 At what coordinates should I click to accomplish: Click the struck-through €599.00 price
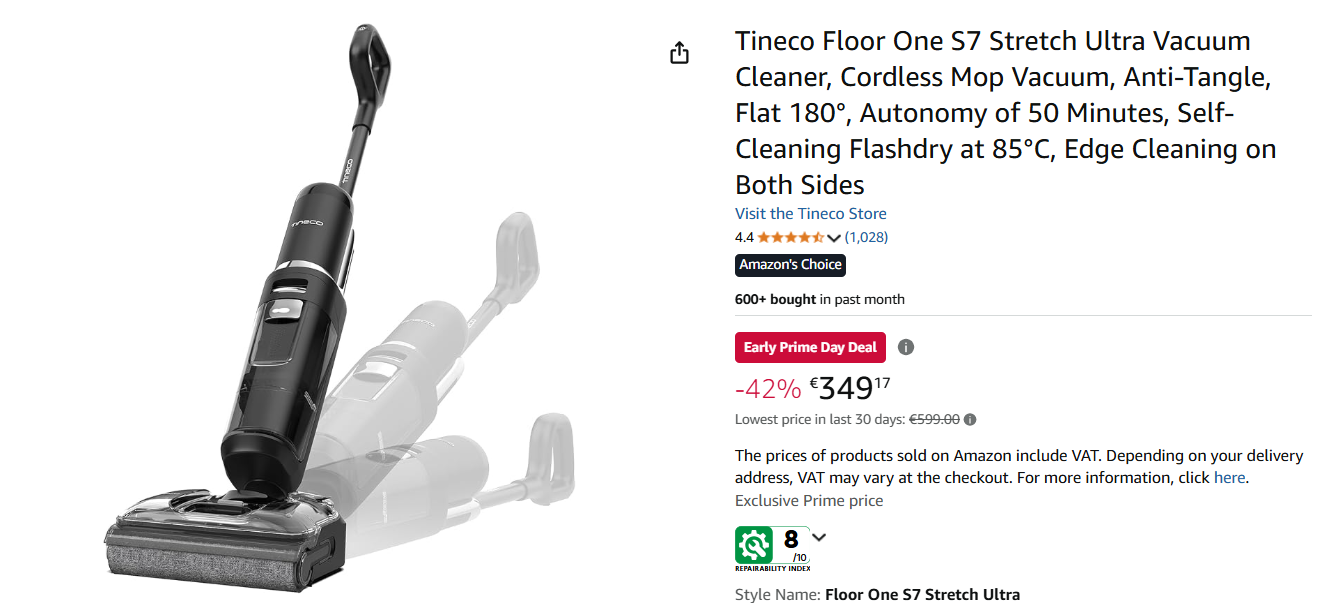(x=935, y=420)
